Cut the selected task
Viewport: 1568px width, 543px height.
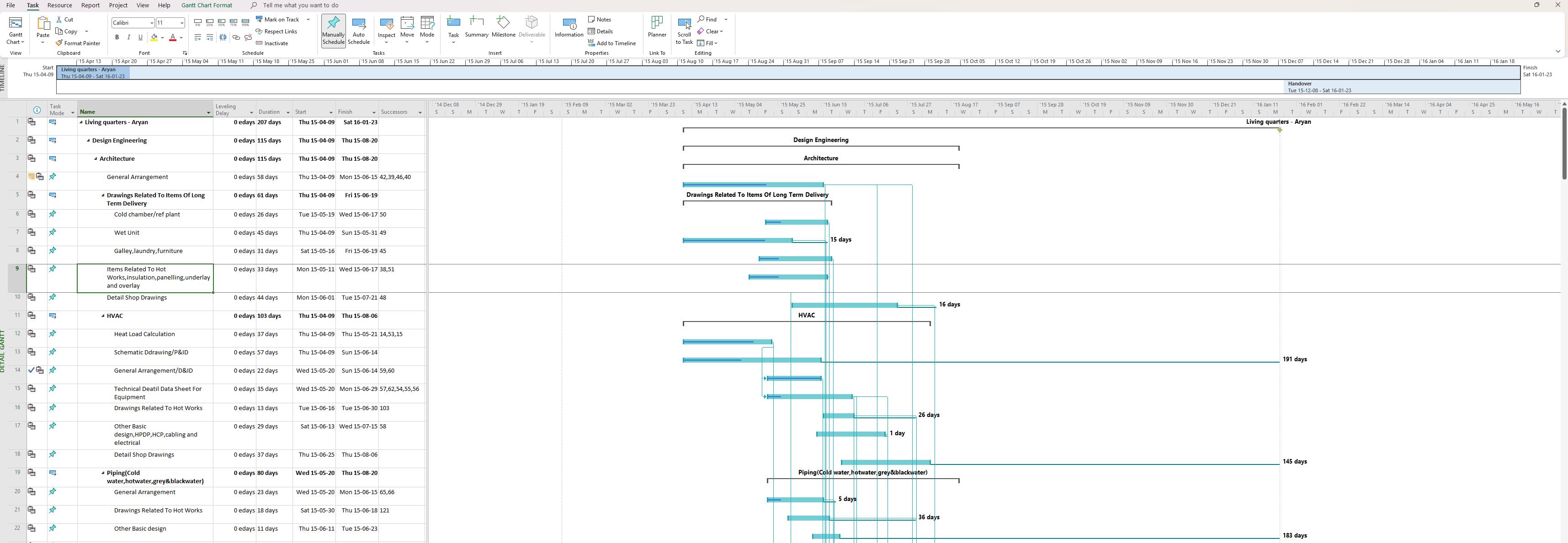click(x=64, y=20)
